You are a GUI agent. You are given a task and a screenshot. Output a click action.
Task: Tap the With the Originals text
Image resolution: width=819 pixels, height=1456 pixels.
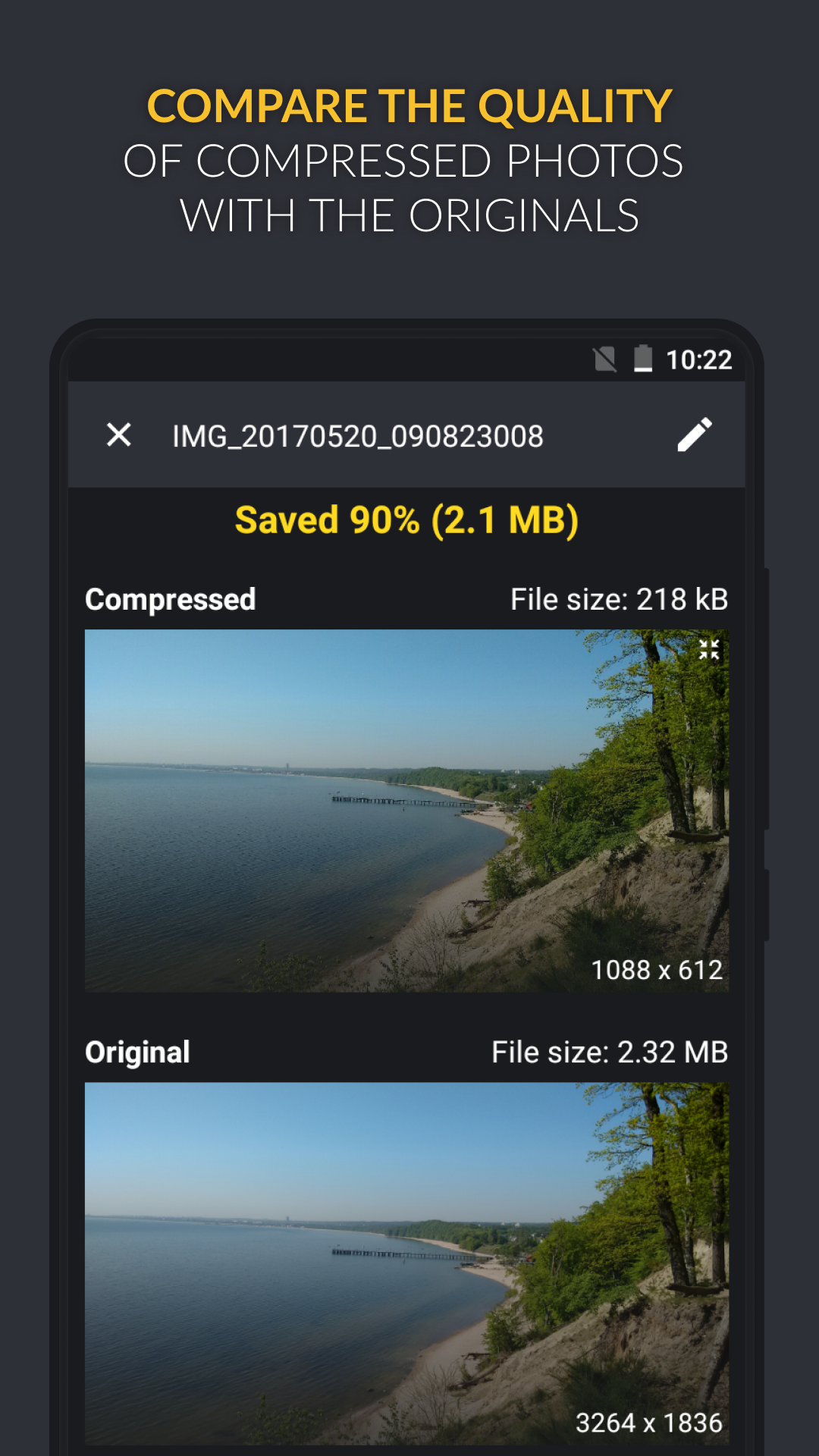pos(409,216)
